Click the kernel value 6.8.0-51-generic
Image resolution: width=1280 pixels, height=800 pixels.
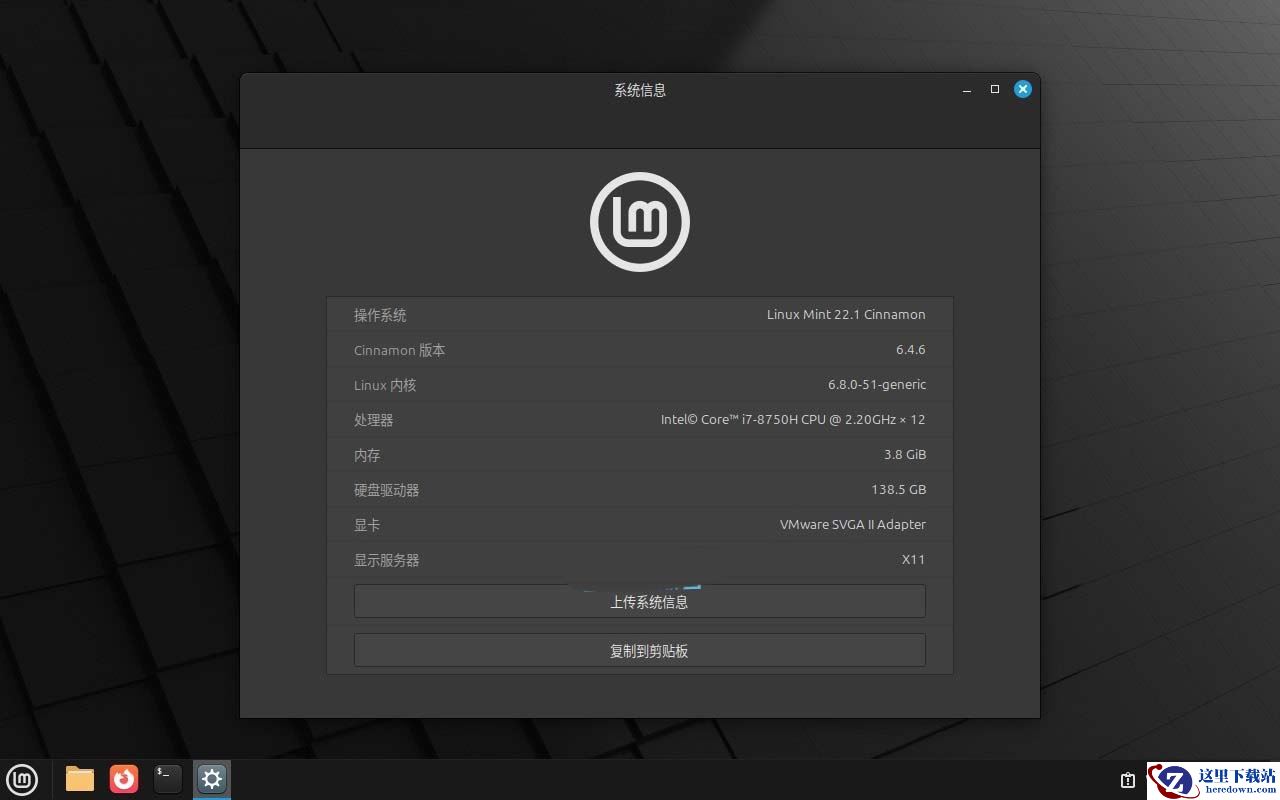coord(877,385)
